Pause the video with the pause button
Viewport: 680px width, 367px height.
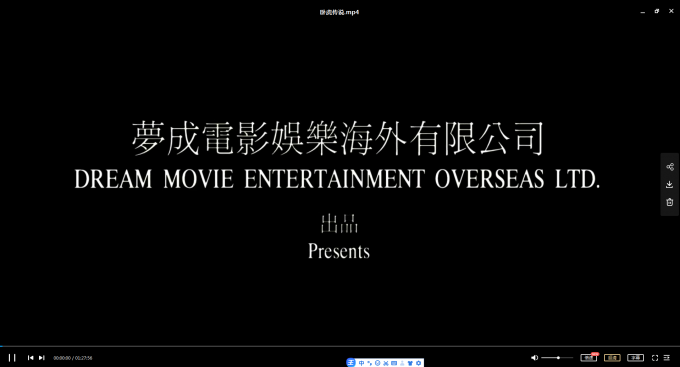pos(12,357)
